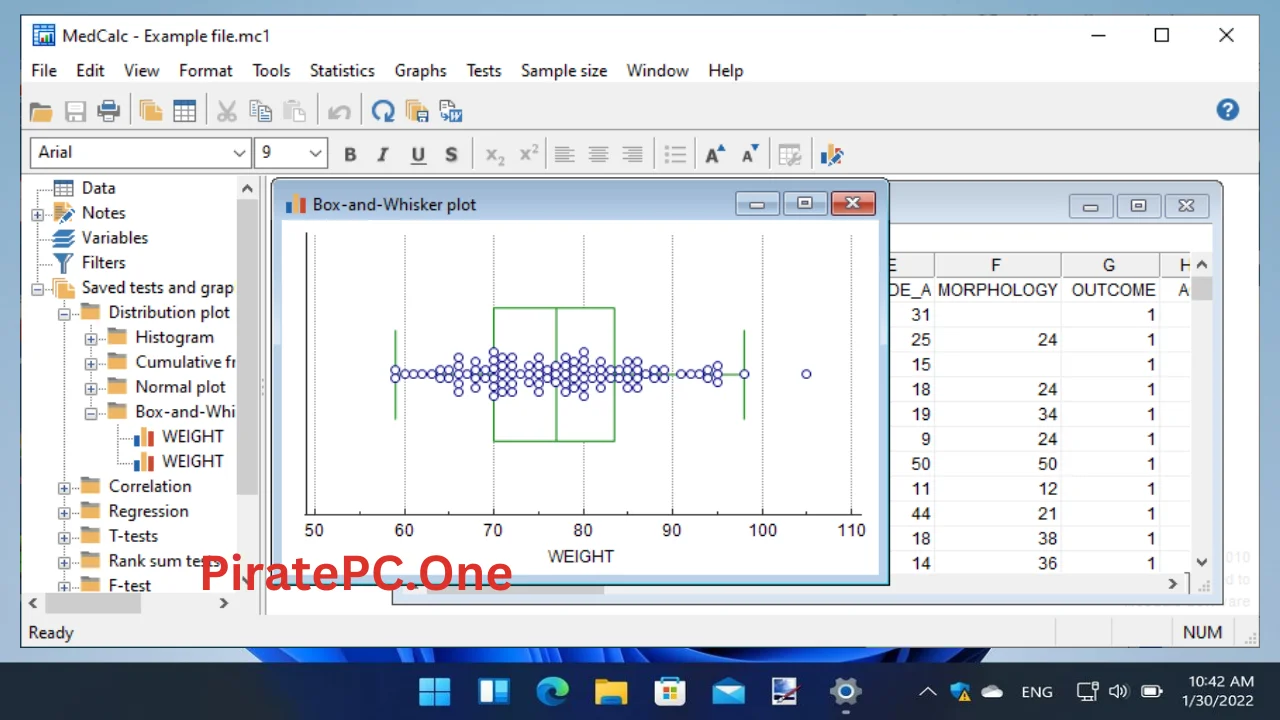Click the sidebar horizontal scrollbar right arrow

[x=224, y=604]
